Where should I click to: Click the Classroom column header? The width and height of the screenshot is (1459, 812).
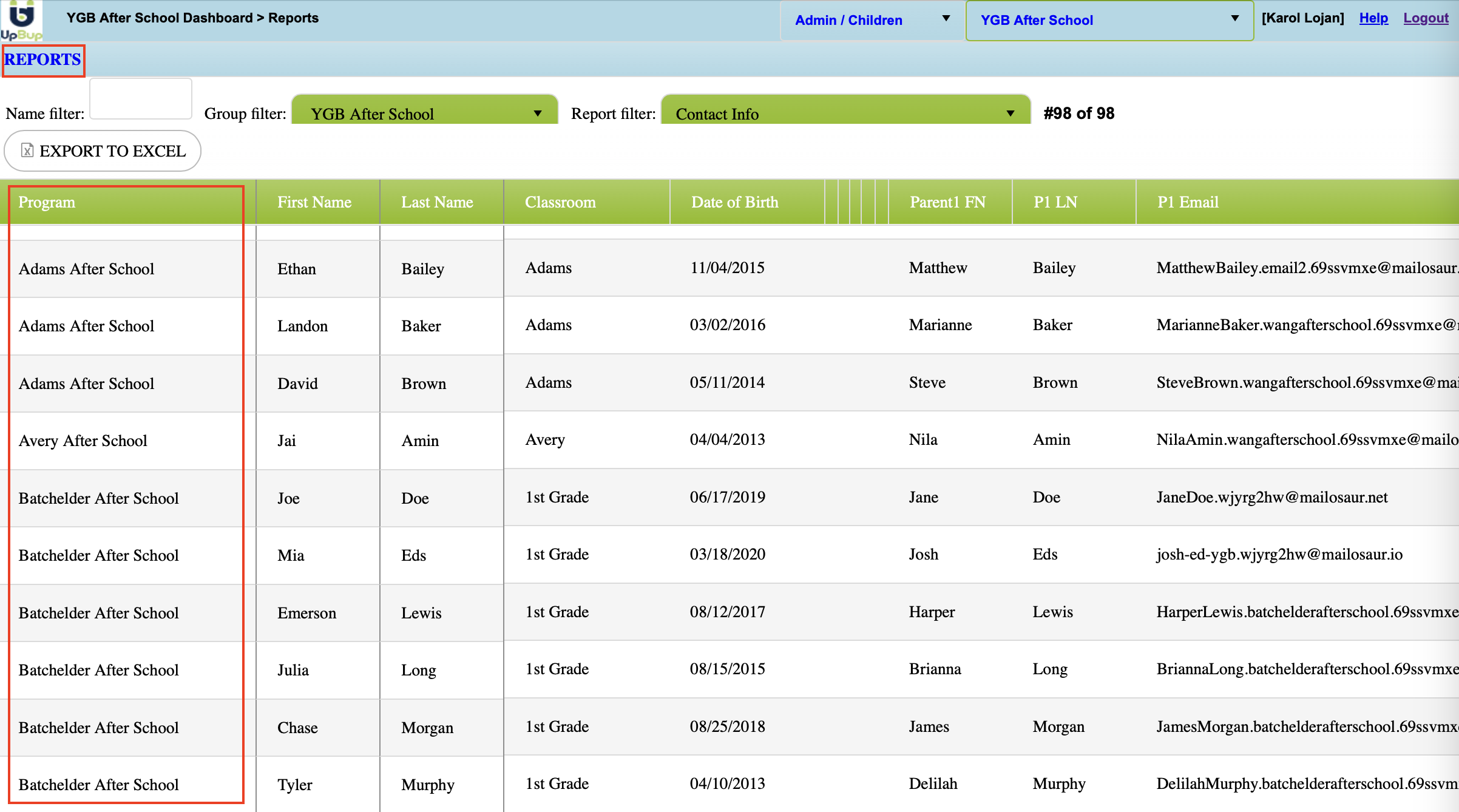coord(560,202)
